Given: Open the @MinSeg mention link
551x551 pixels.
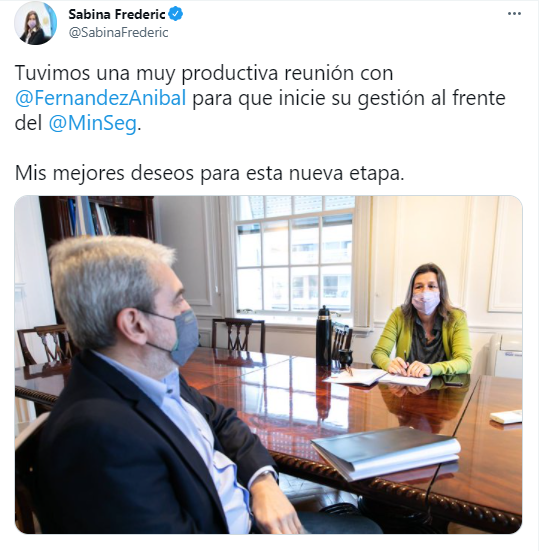Looking at the screenshot, I should point(92,123).
